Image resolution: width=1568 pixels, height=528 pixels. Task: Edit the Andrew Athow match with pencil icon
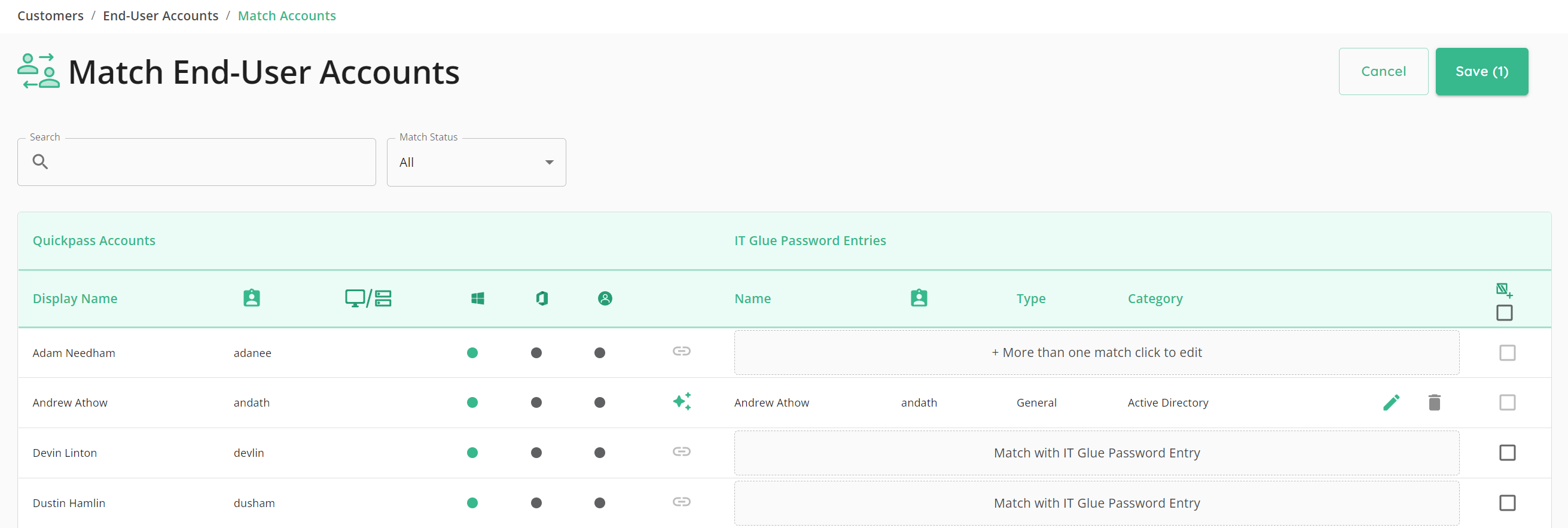(1391, 402)
